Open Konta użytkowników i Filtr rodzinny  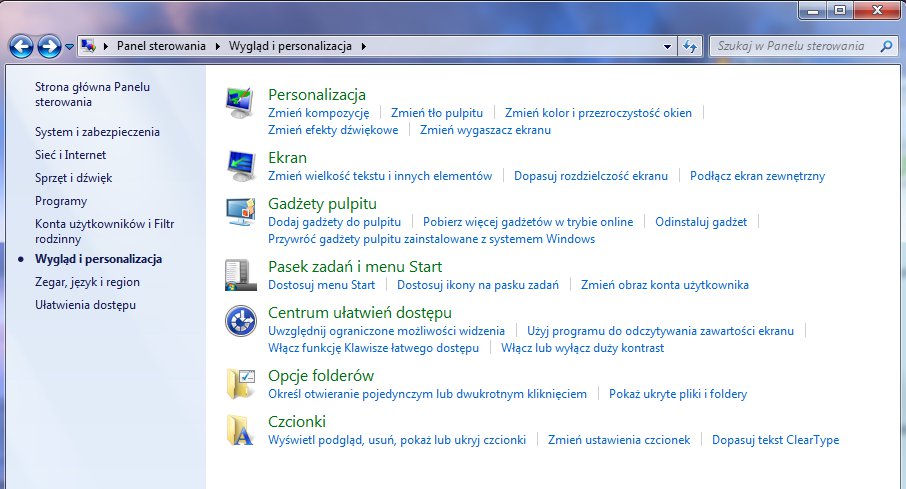[105, 231]
